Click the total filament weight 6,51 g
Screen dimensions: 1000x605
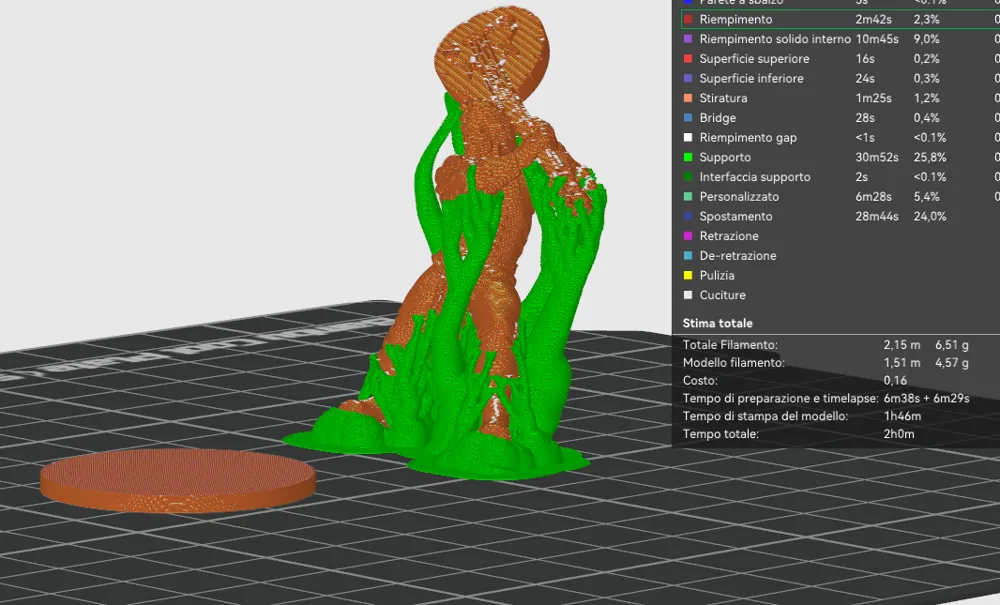point(952,345)
